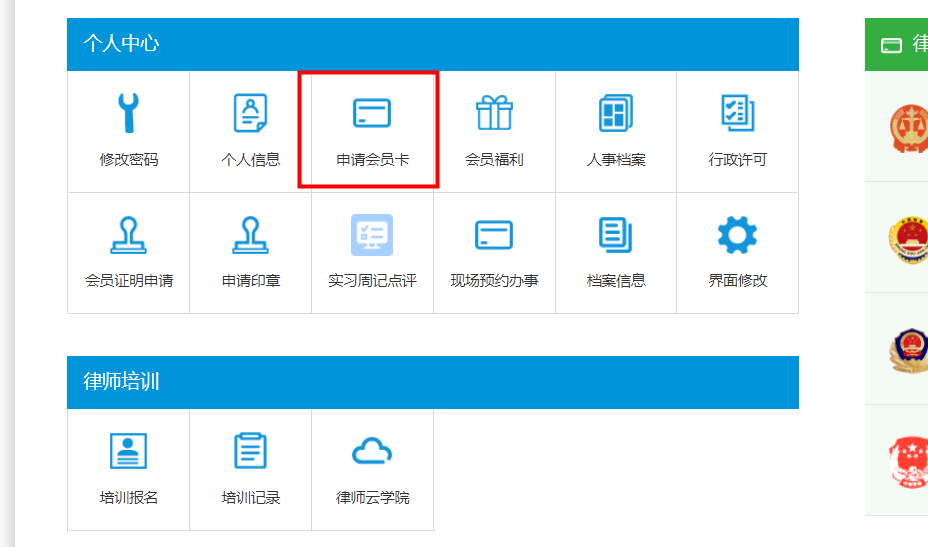928x547 pixels.
Task: Open 律师云学院 cloud icon
Action: click(372, 453)
